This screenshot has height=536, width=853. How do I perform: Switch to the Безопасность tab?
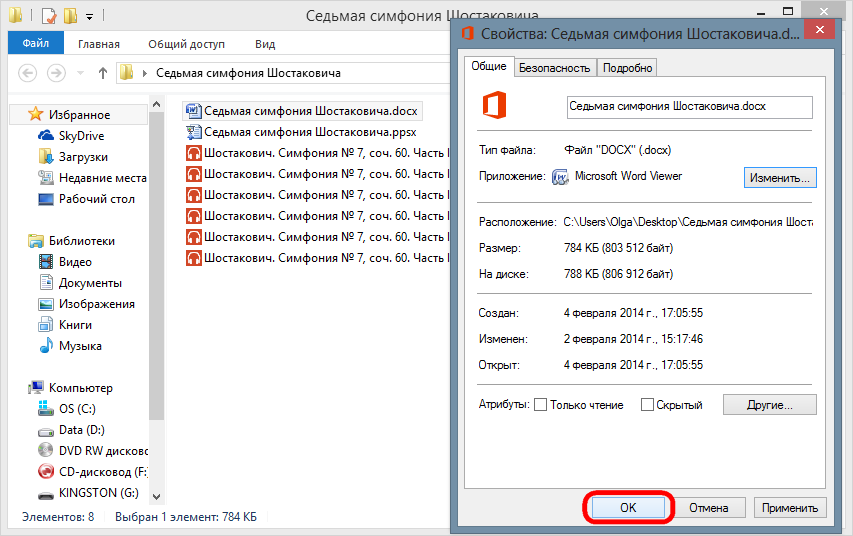click(x=555, y=68)
